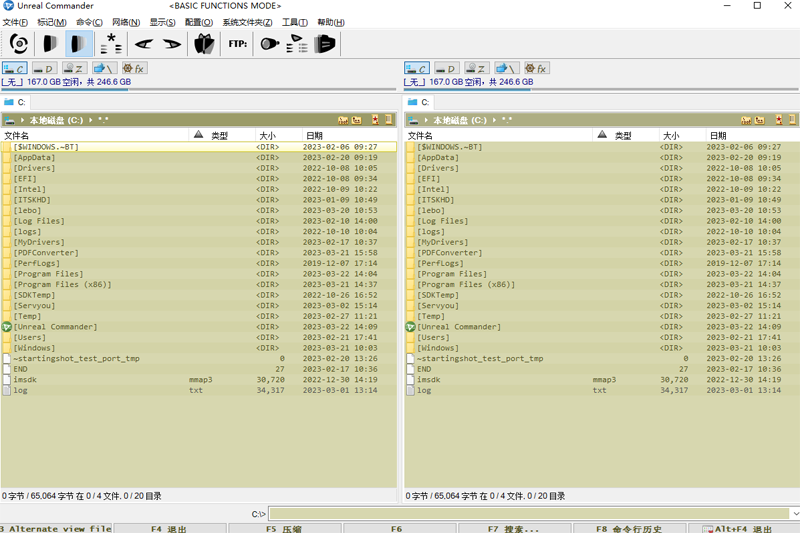Click the sort arrow in left panel header
The height and width of the screenshot is (533, 800).
[x=198, y=135]
